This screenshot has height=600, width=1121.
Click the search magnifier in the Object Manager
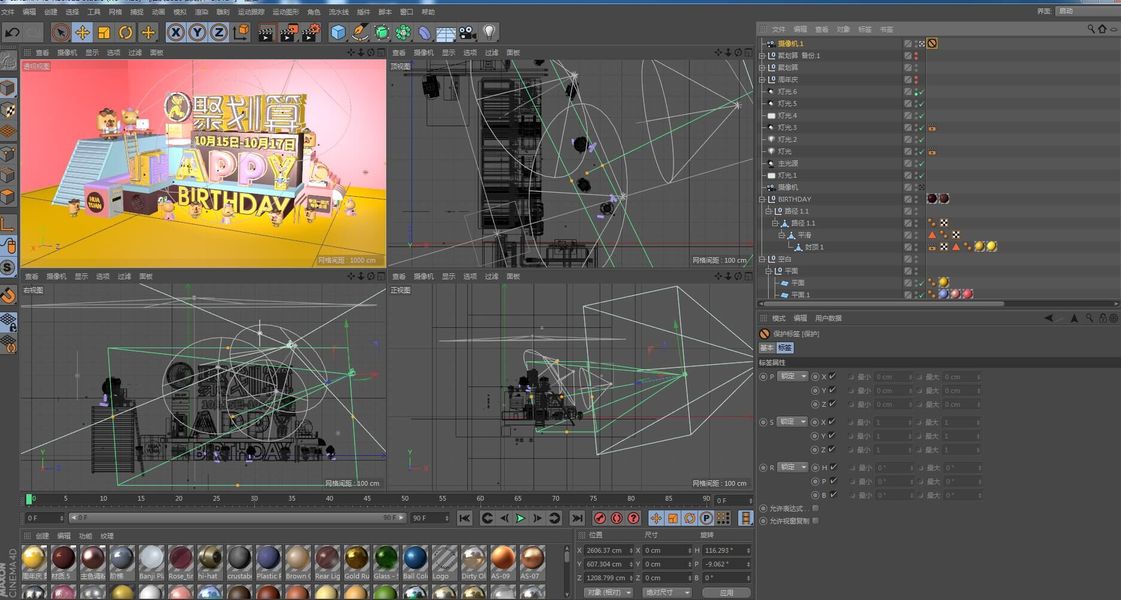[1091, 29]
